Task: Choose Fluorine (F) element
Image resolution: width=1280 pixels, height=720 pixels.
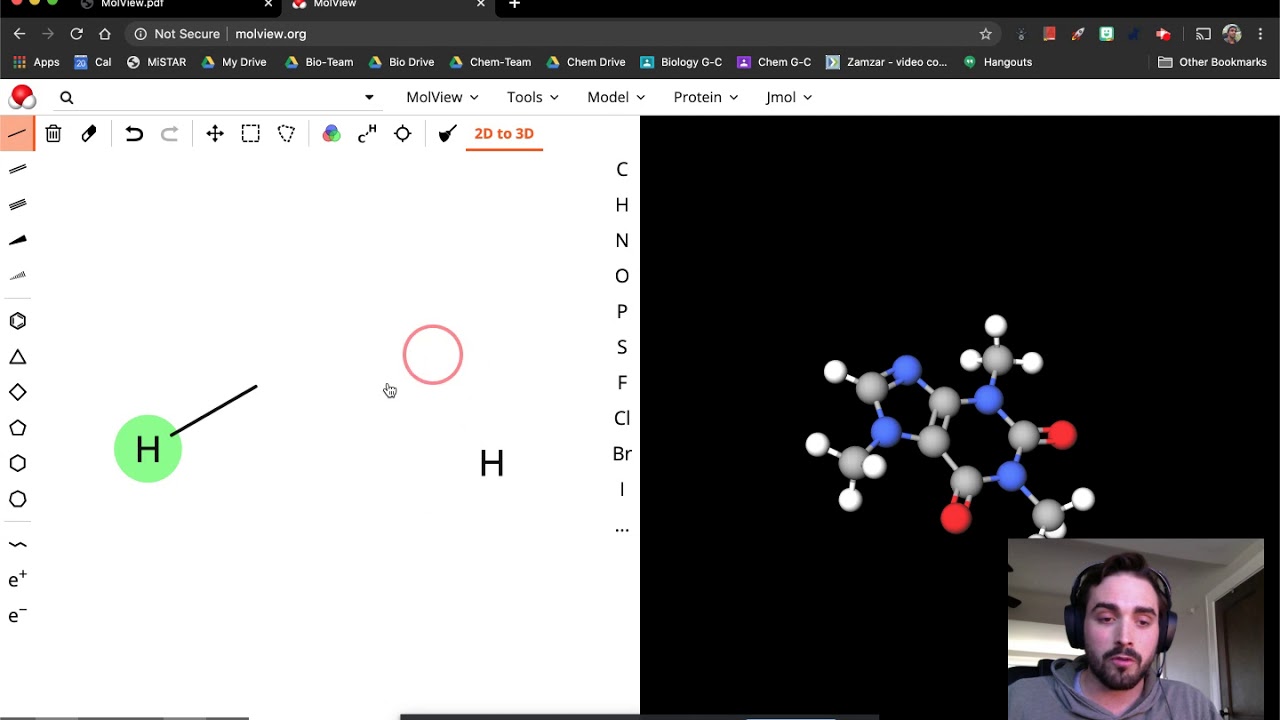Action: (622, 382)
